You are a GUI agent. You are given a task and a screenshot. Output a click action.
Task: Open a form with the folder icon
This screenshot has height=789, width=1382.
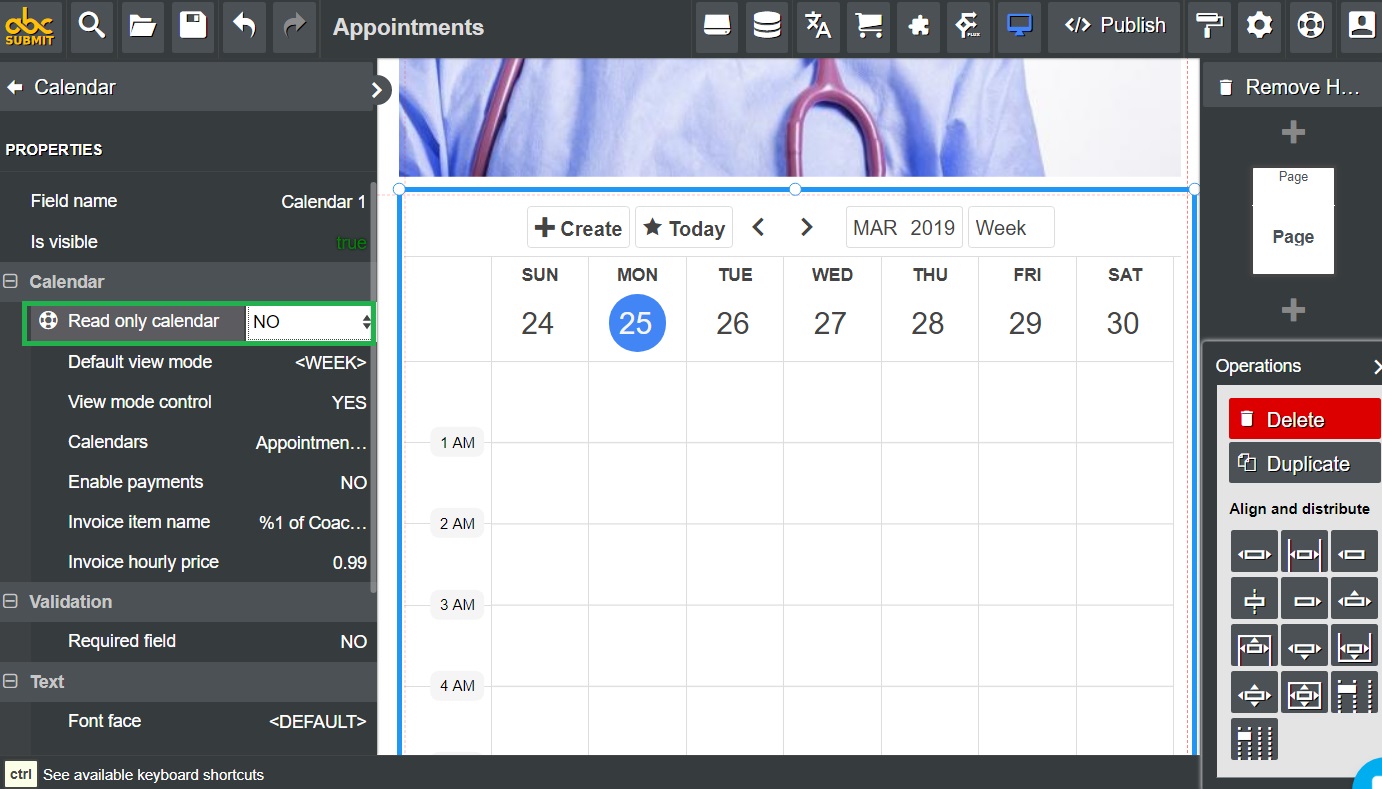tap(143, 26)
